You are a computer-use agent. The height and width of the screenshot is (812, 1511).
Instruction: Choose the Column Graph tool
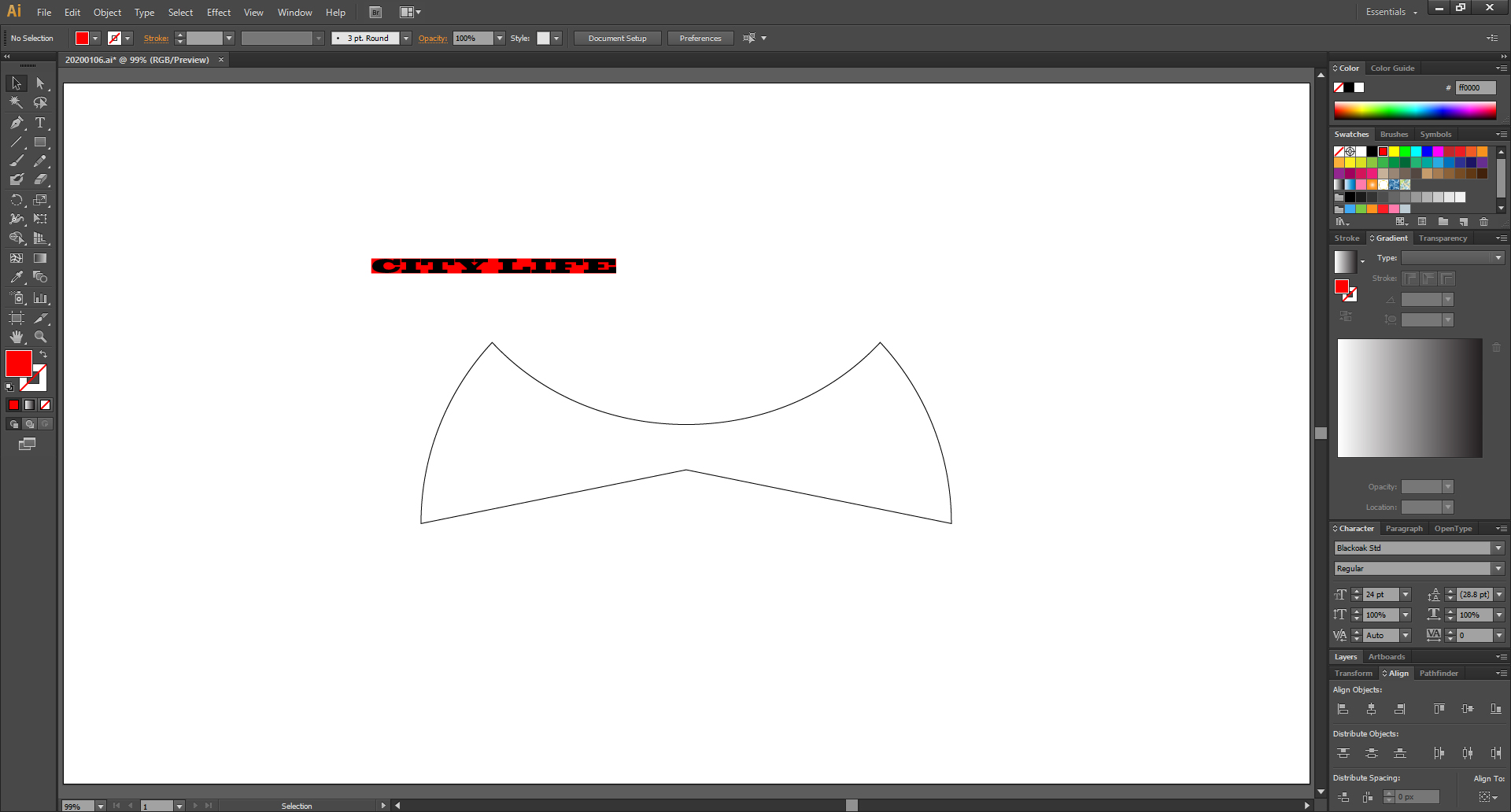[x=40, y=298]
